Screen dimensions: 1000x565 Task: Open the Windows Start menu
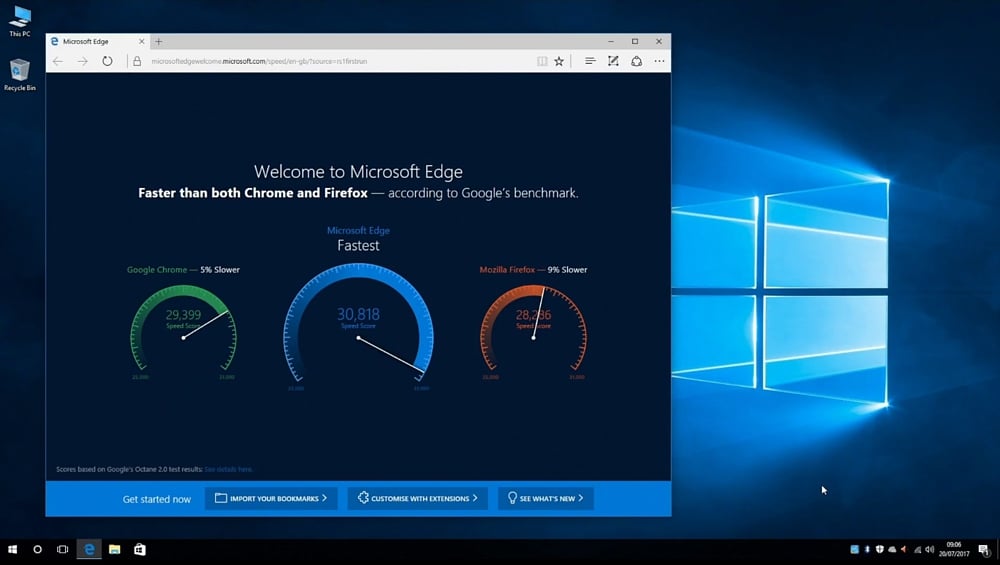coord(13,549)
